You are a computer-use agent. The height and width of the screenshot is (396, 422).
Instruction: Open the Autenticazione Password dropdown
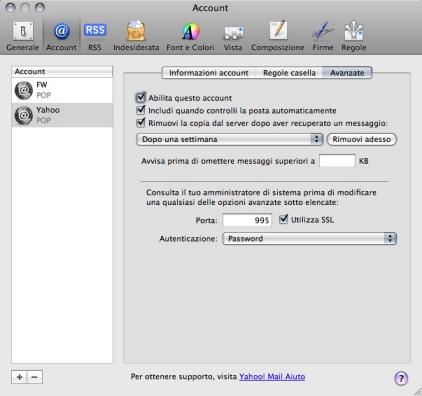tap(309, 239)
